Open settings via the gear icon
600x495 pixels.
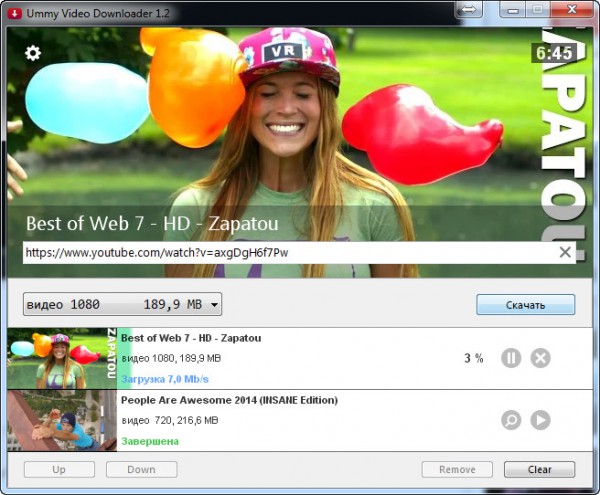(33, 53)
